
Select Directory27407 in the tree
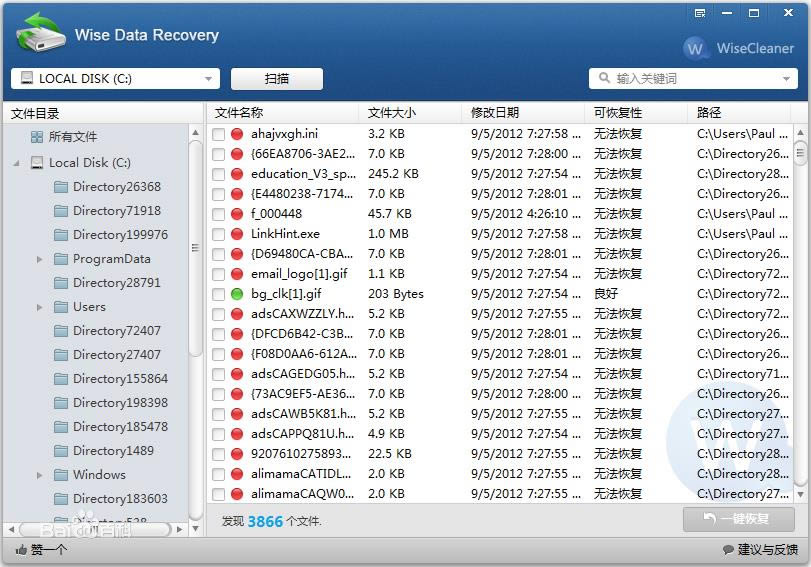(x=117, y=355)
